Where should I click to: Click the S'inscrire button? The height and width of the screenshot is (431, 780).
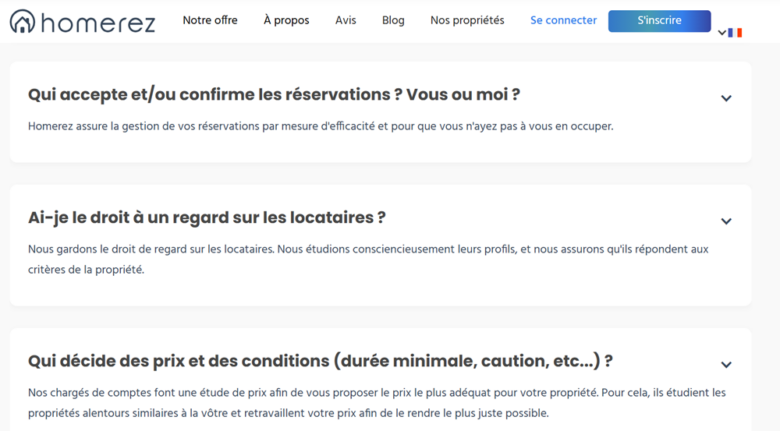click(x=659, y=21)
